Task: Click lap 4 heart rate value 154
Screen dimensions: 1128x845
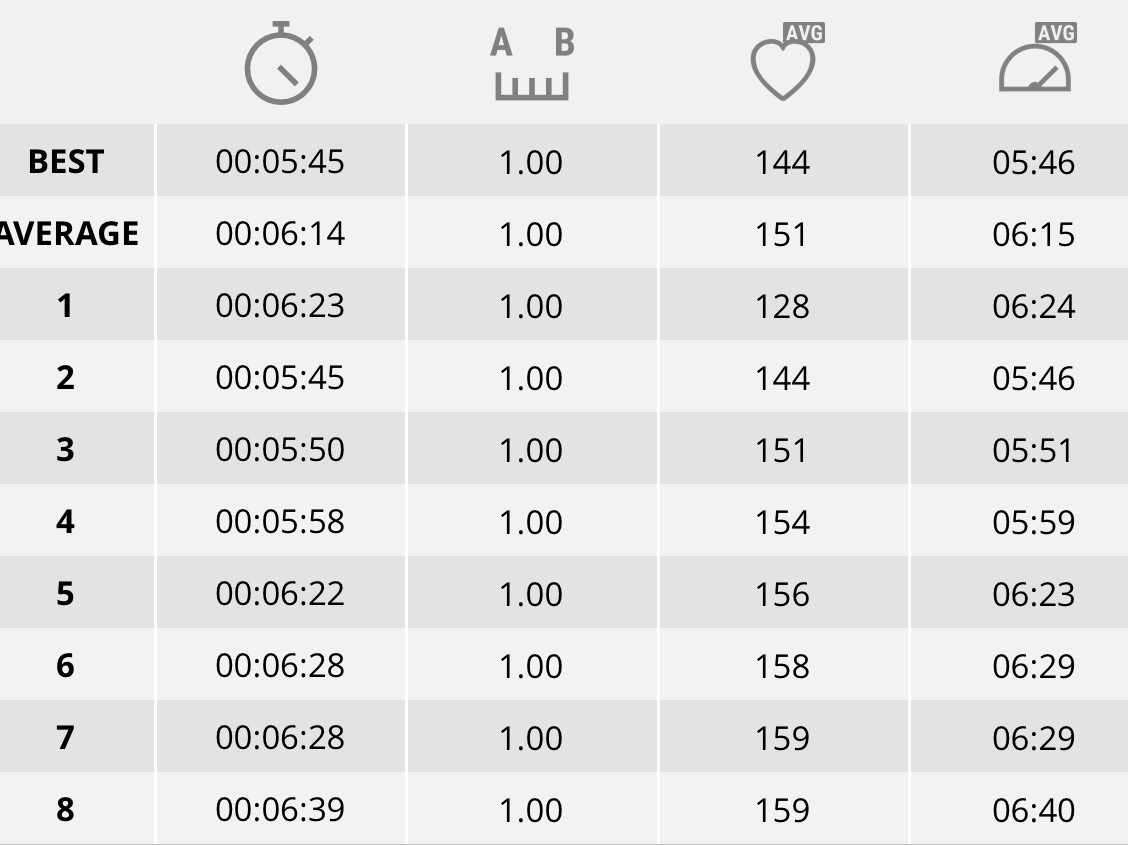Action: [x=782, y=521]
